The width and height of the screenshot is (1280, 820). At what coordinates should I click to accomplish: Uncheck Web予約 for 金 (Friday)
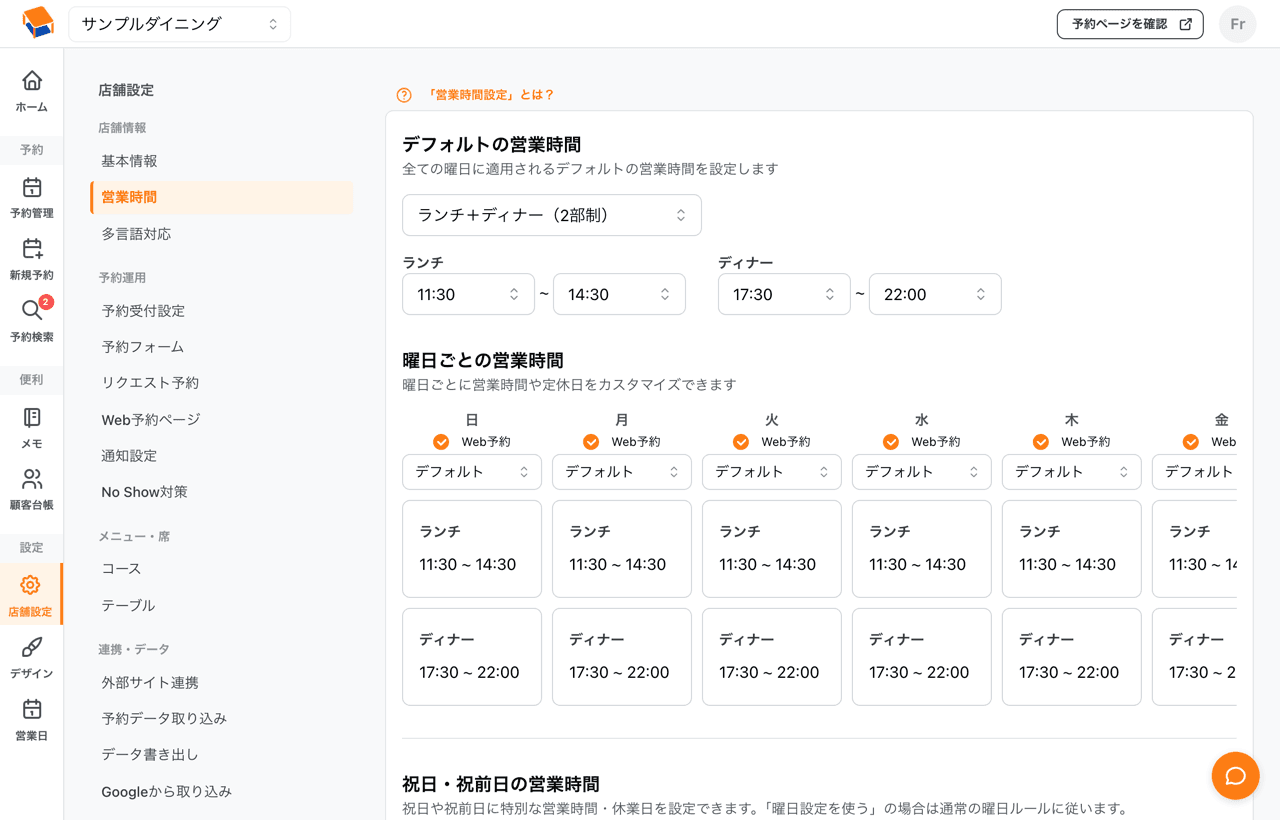coord(1191,442)
